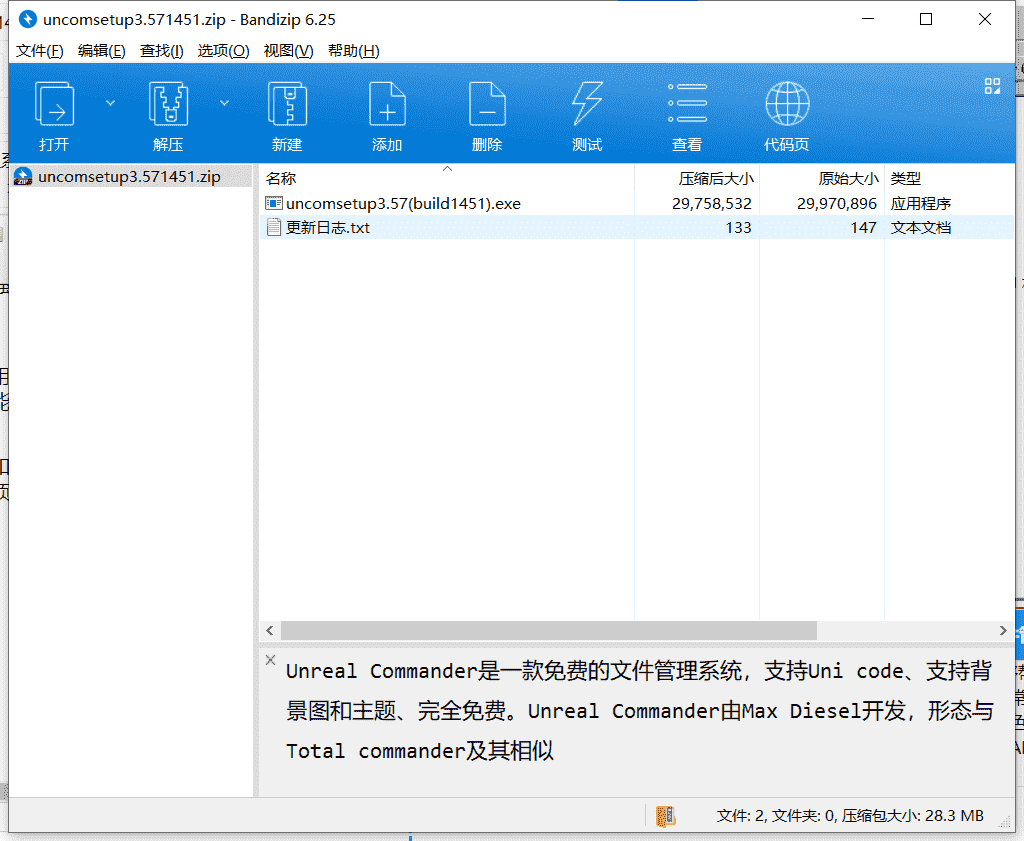Select uncomsetup3.571451.zip in the tree pane

(129, 176)
